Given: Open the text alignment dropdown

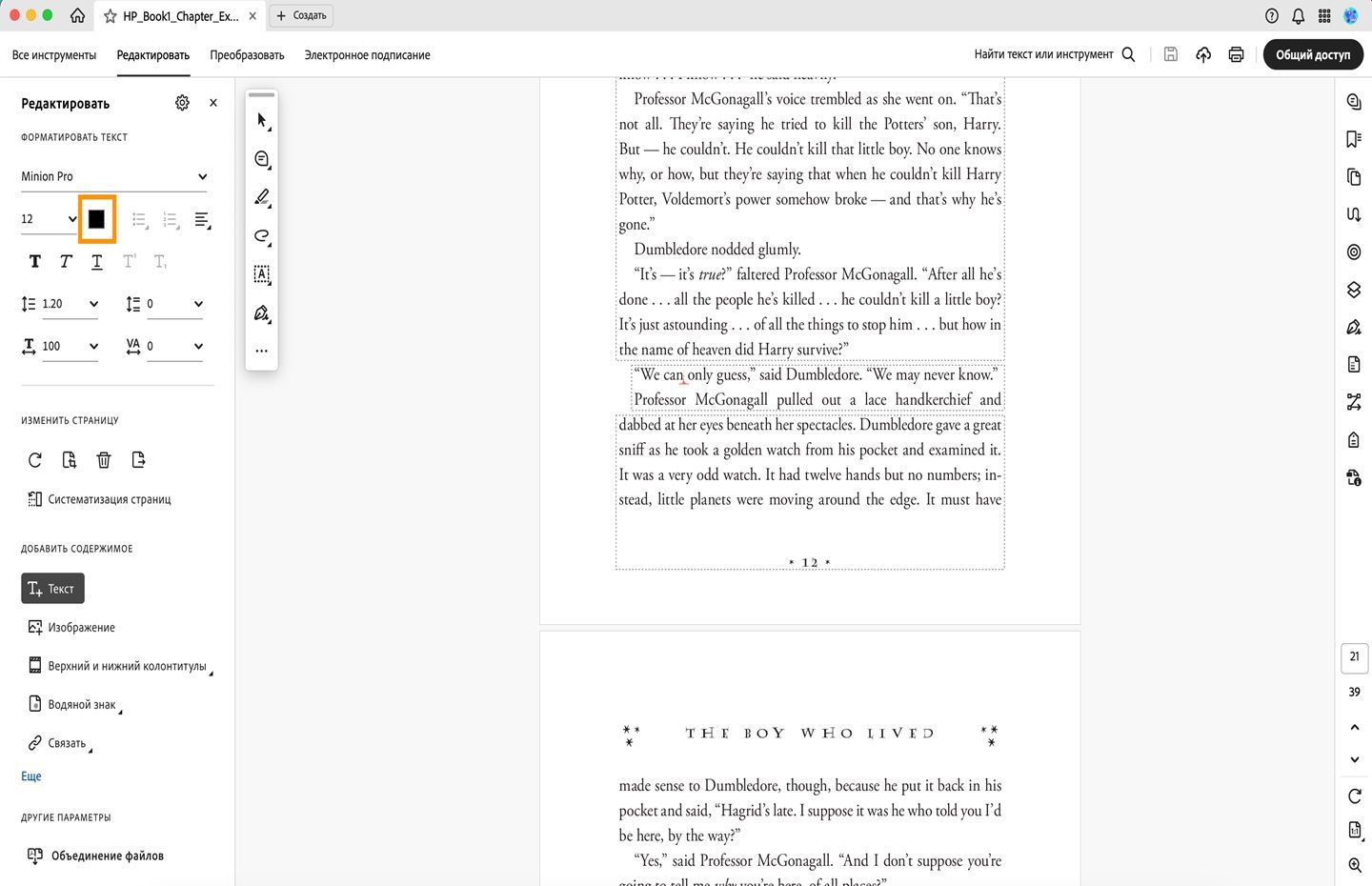Looking at the screenshot, I should 203,220.
